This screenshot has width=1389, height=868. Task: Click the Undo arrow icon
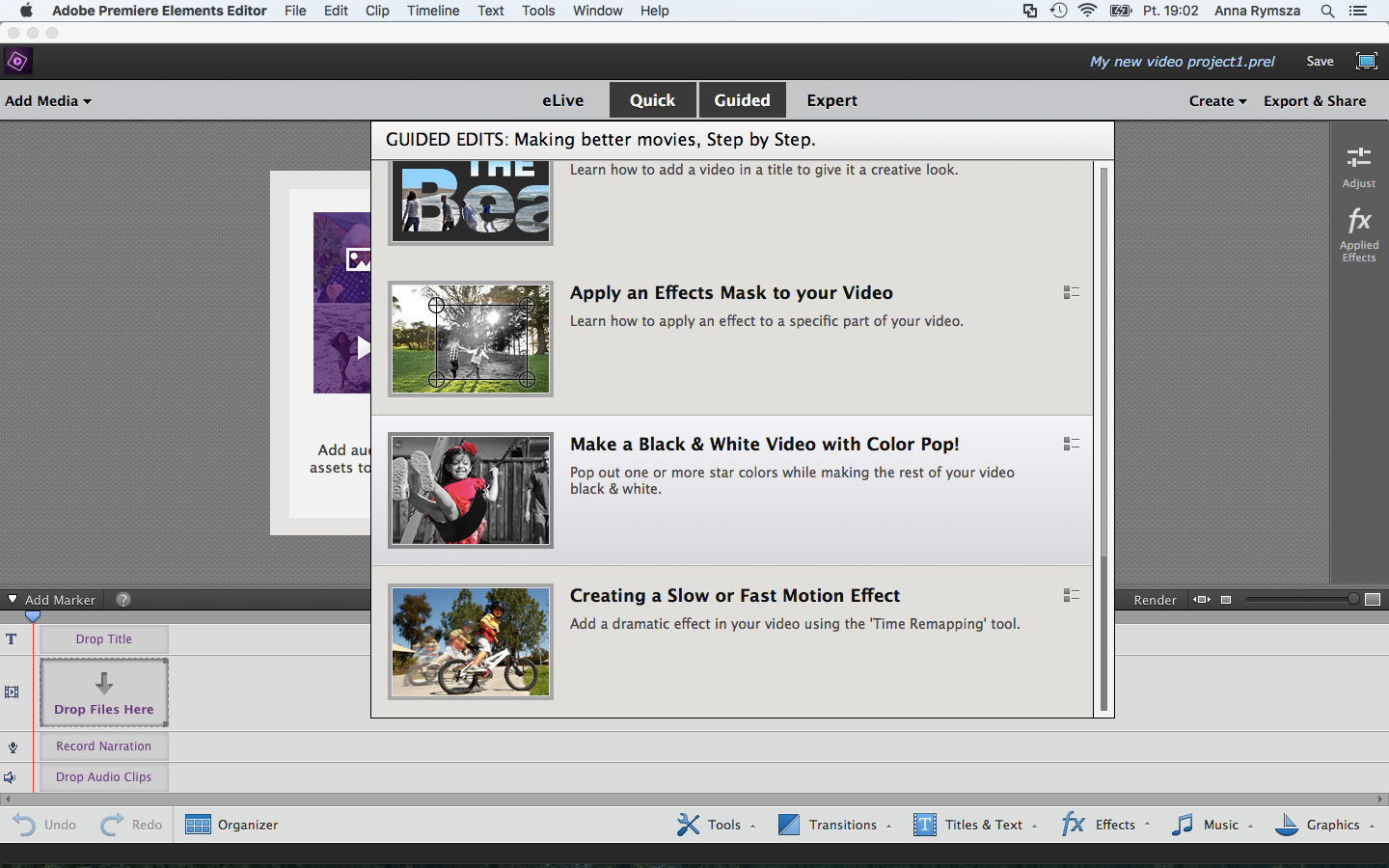pos(24,825)
